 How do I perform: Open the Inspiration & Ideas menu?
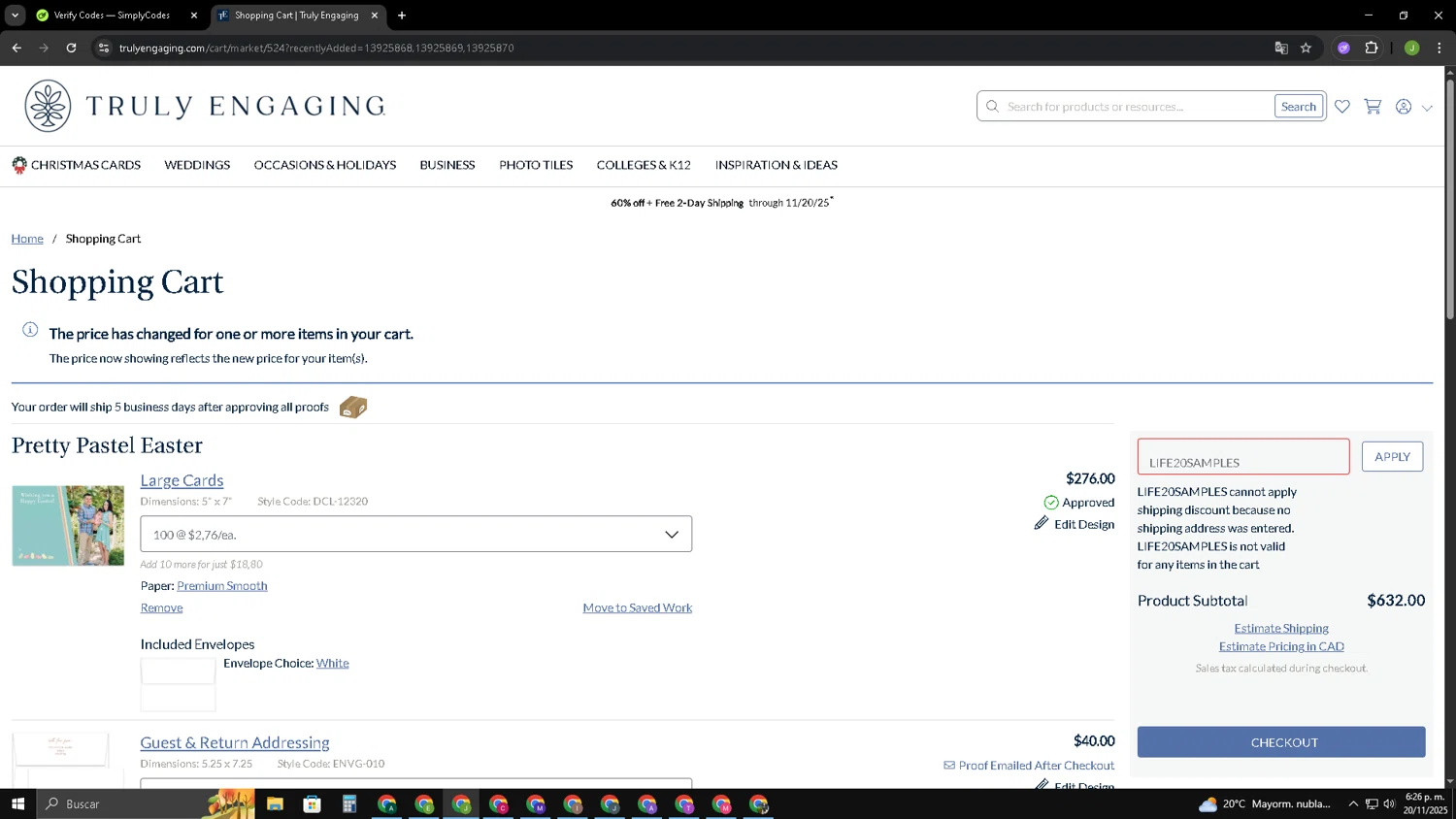(x=777, y=165)
